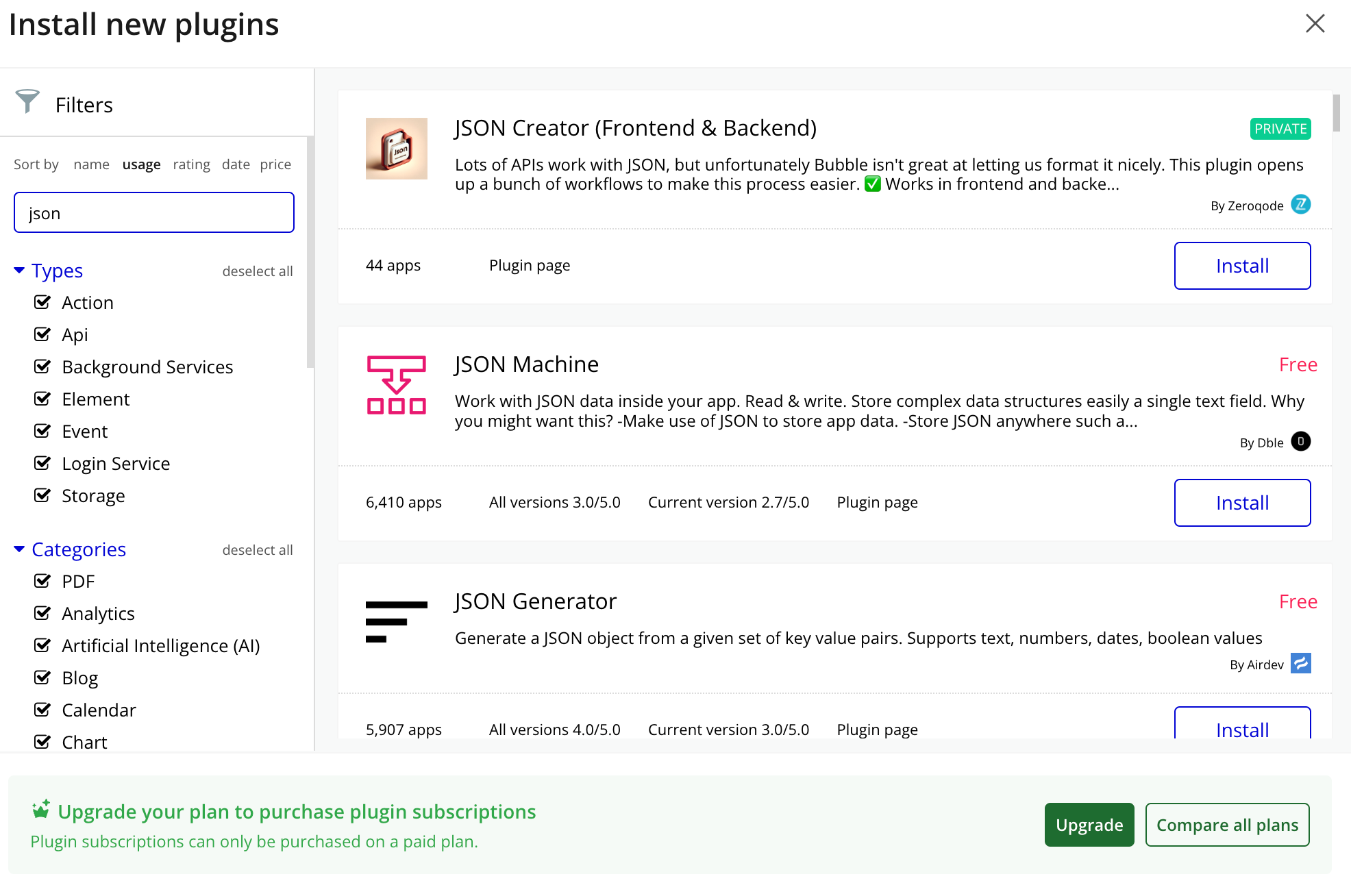Sort plugins by usage
The image size is (1351, 896).
point(142,164)
